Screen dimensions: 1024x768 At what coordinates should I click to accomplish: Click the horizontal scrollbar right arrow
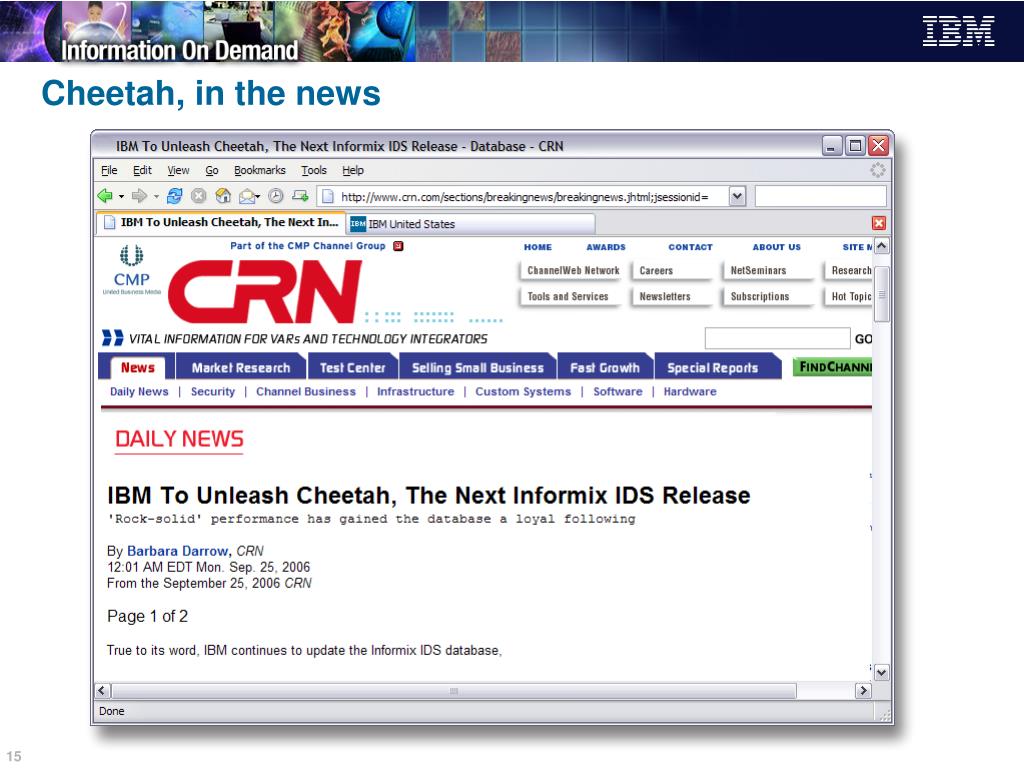863,691
